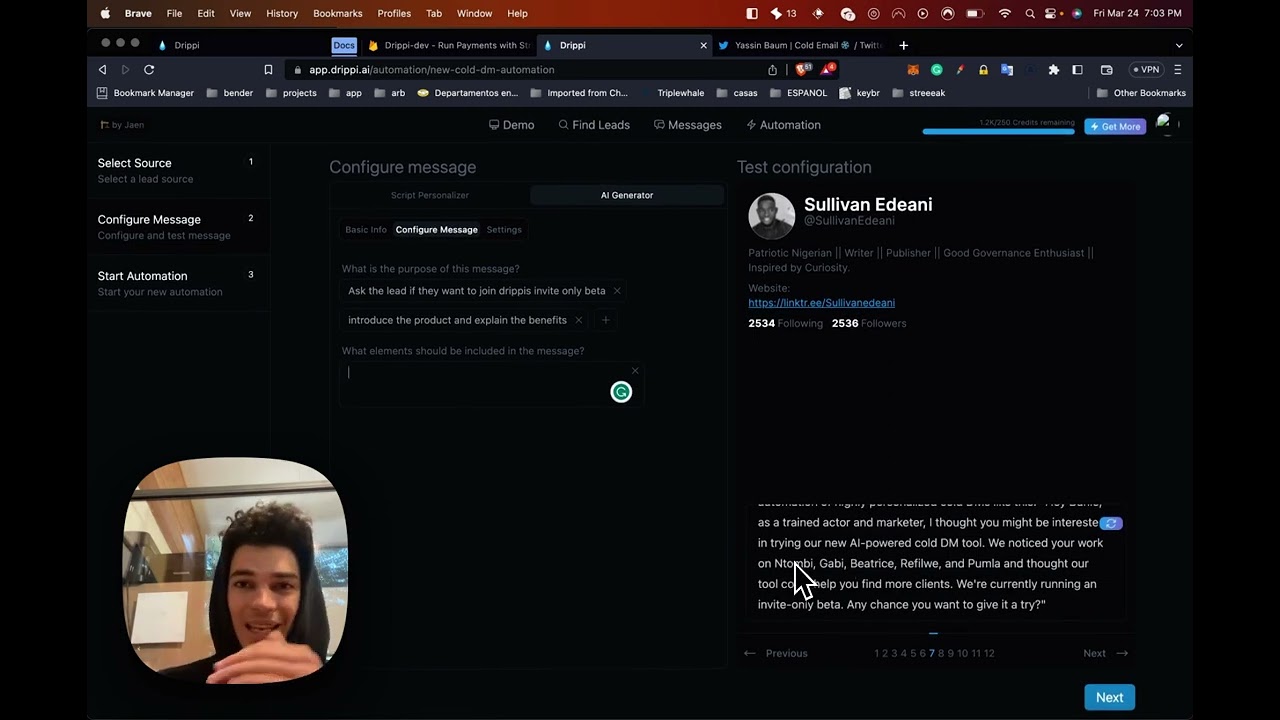Close the active Drippi tab
This screenshot has width=1280, height=720.
pyautogui.click(x=703, y=45)
